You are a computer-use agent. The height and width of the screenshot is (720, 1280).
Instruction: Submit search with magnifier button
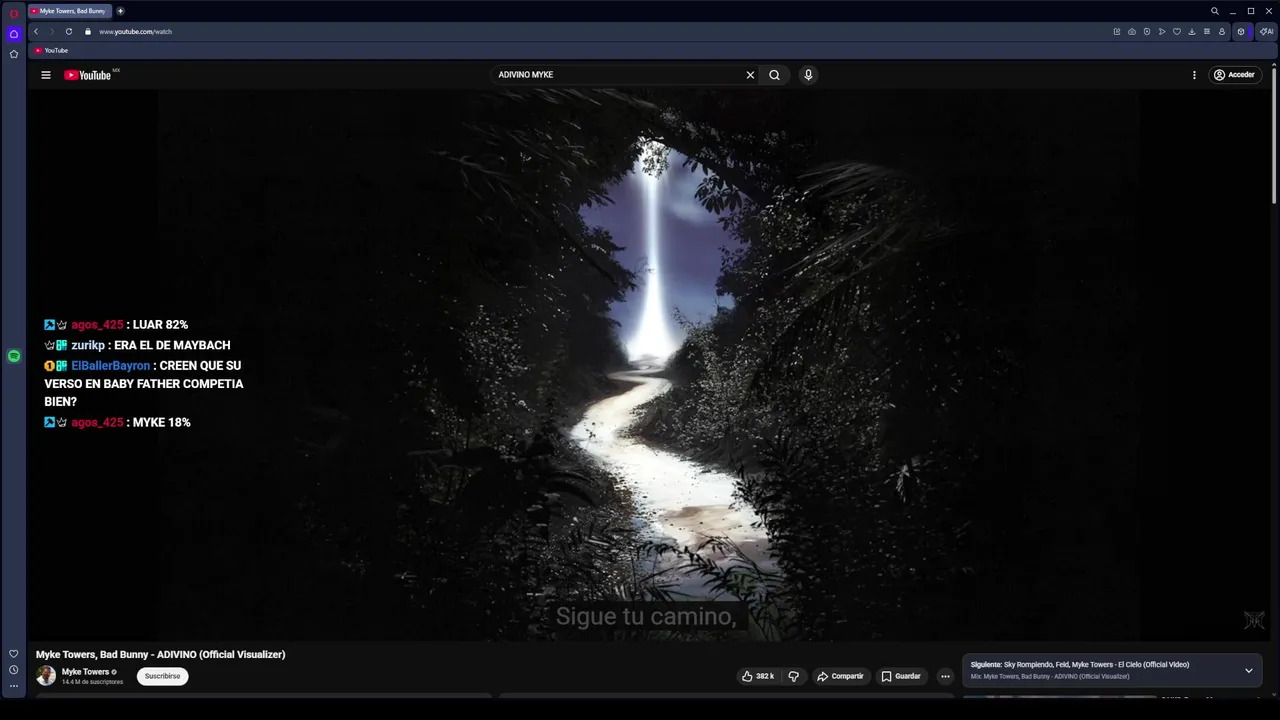click(774, 75)
